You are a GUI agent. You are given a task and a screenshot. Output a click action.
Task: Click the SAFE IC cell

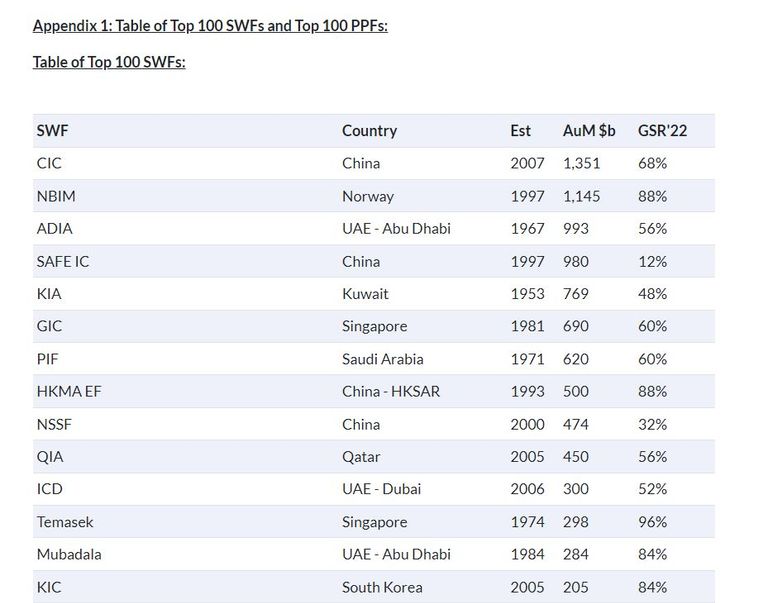tap(62, 261)
